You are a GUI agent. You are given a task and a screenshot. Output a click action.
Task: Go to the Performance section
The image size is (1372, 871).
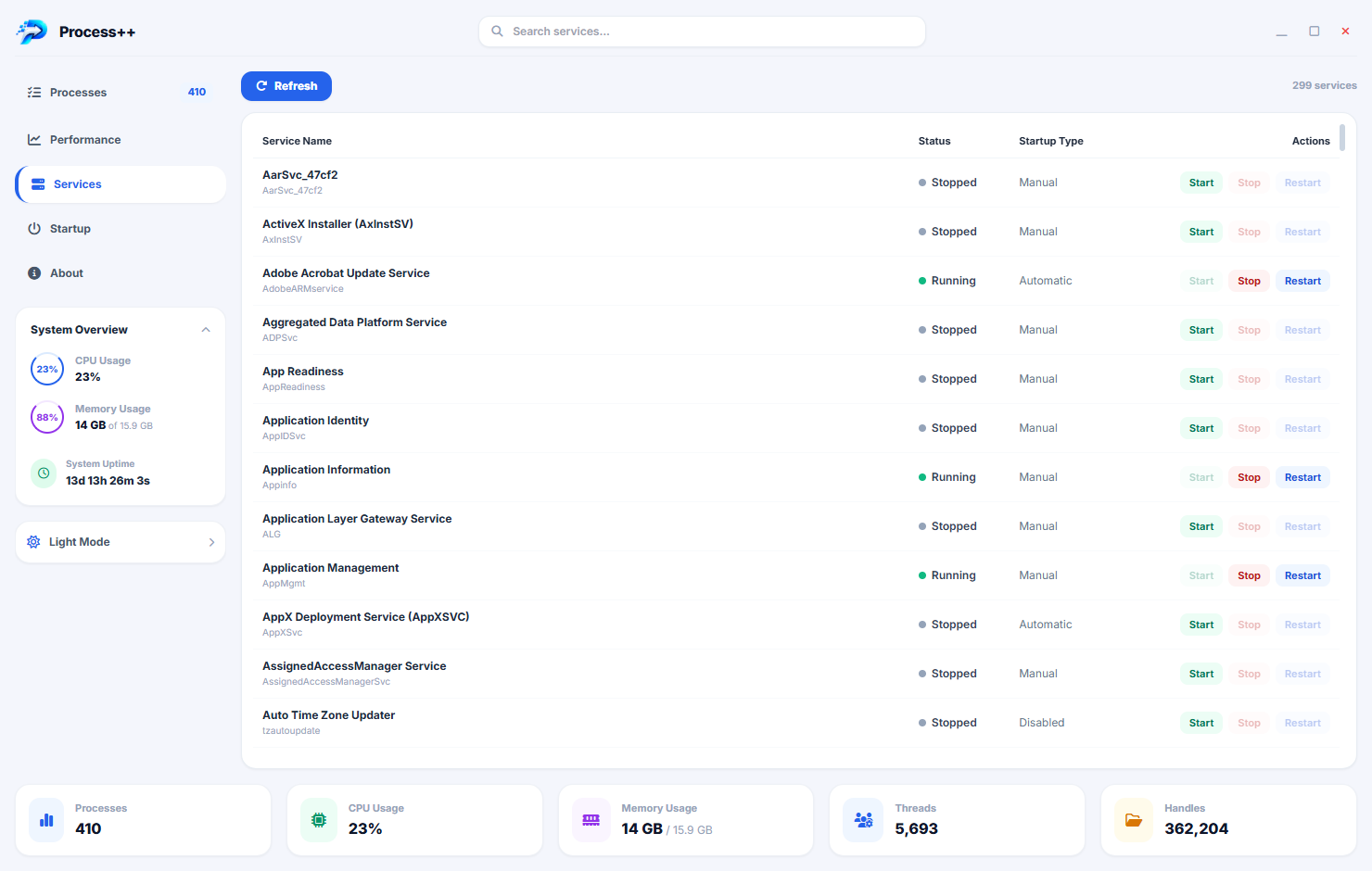tap(121, 140)
